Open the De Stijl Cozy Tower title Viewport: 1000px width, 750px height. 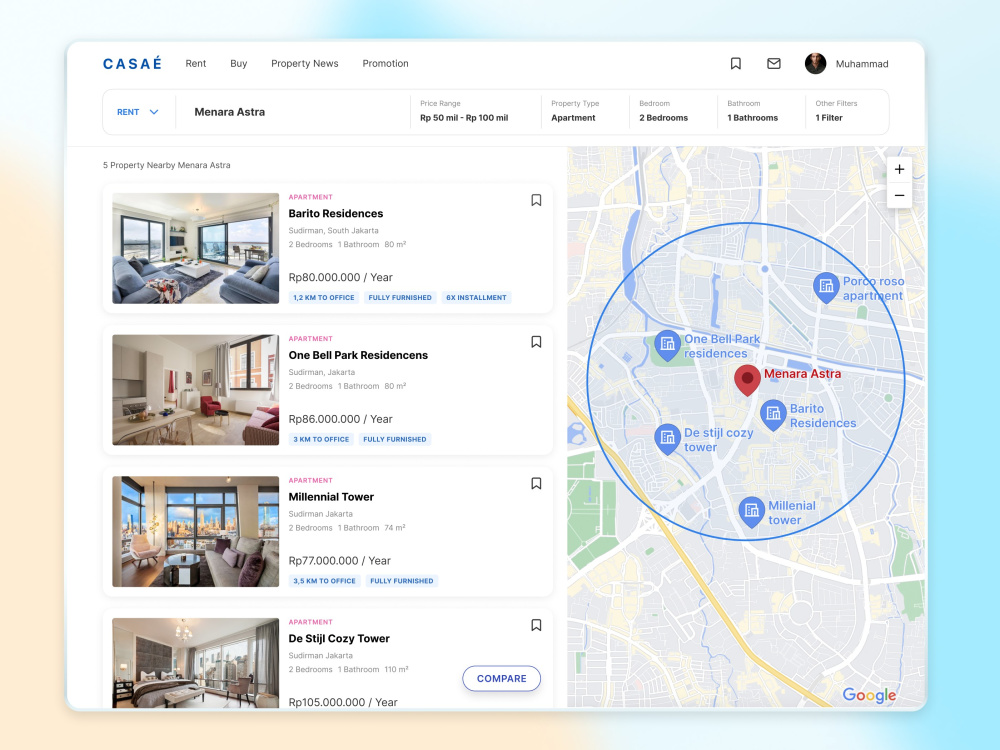(339, 638)
